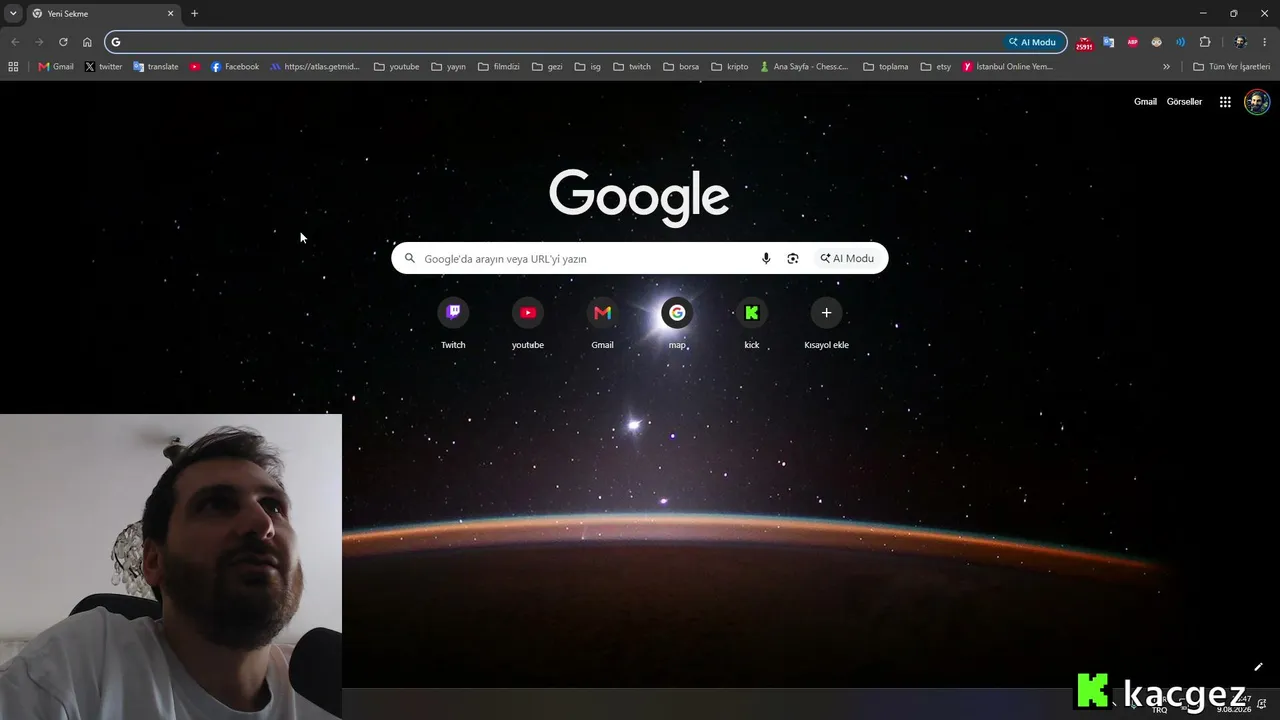
Task: Open the Facebook bookmark
Action: 235,67
